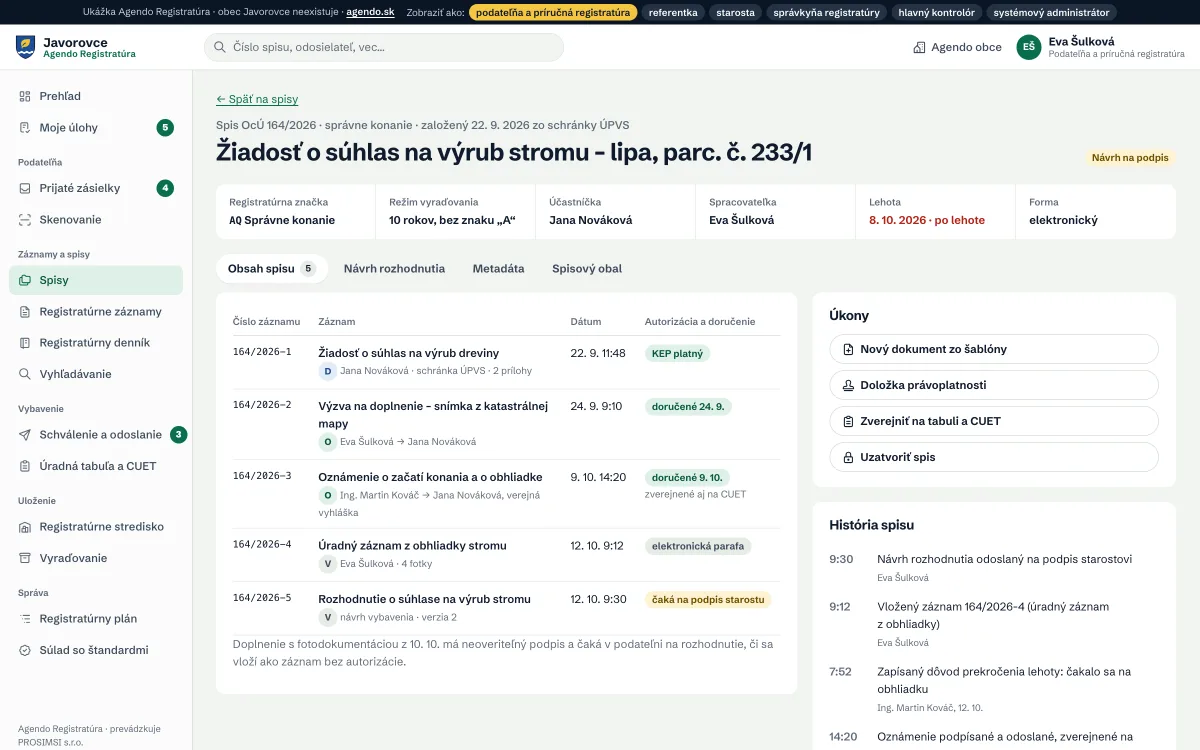Screen dimensions: 1200x750
Task: Click the Vyhľadávanie magnifier icon in sidebar
Action: pyautogui.click(x=25, y=374)
